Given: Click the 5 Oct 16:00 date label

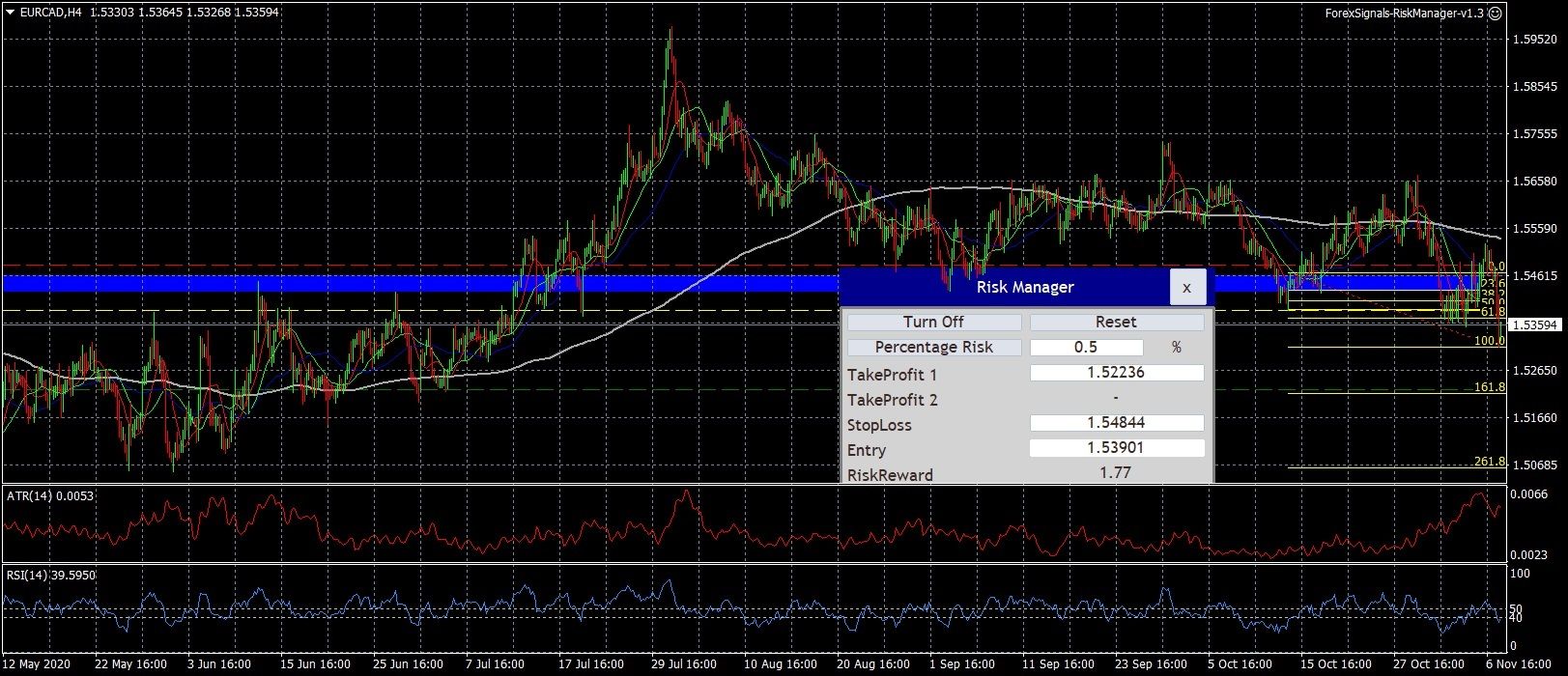Looking at the screenshot, I should 1240,665.
